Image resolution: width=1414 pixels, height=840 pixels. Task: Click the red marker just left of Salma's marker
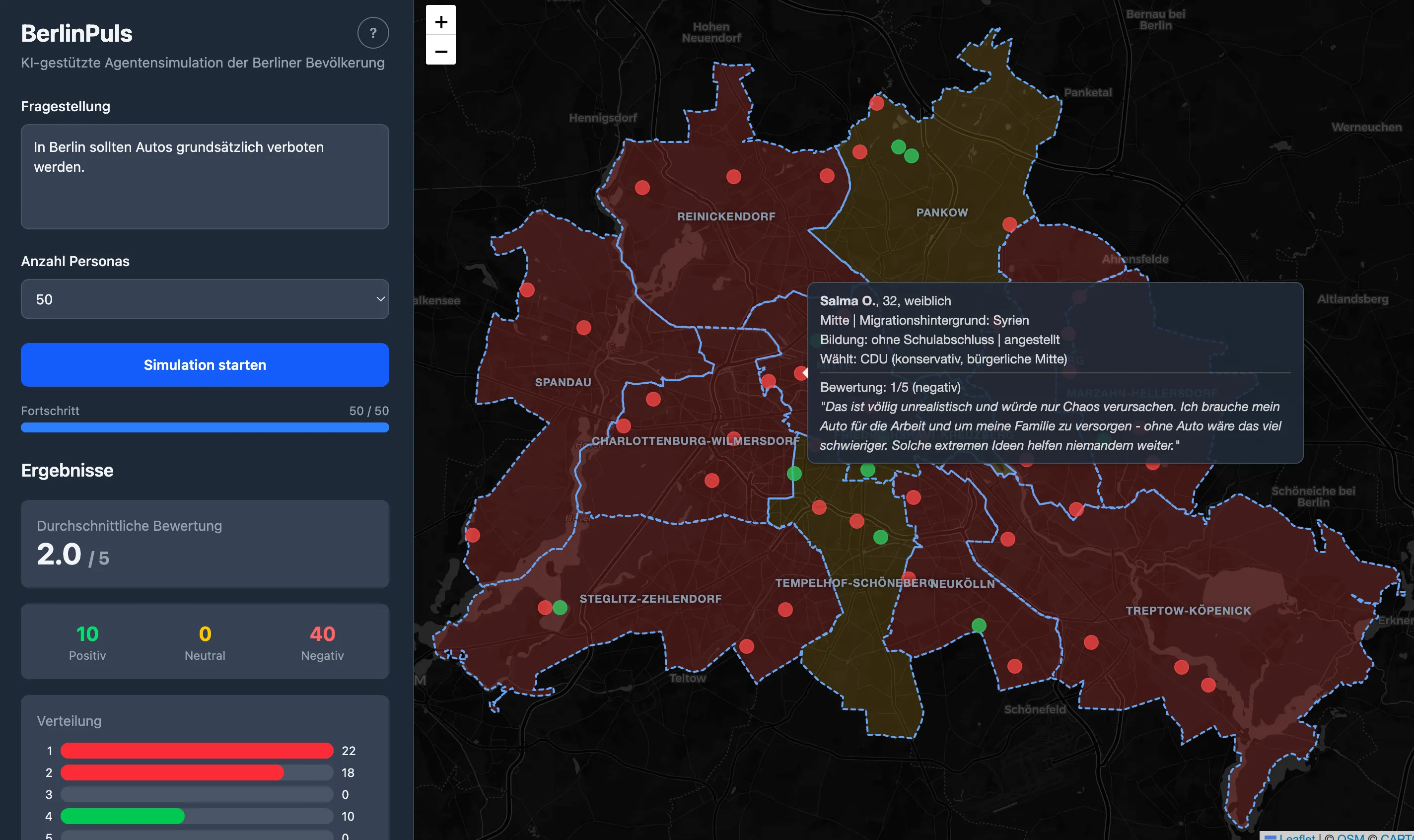[x=768, y=380]
